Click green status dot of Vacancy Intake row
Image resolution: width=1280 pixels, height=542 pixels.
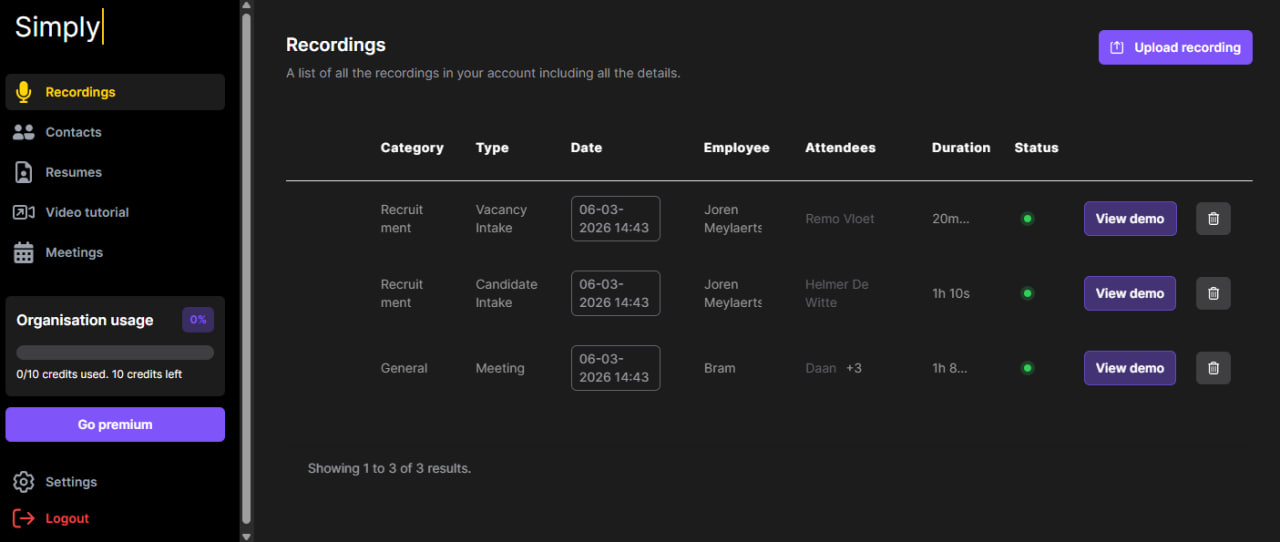pos(1027,219)
